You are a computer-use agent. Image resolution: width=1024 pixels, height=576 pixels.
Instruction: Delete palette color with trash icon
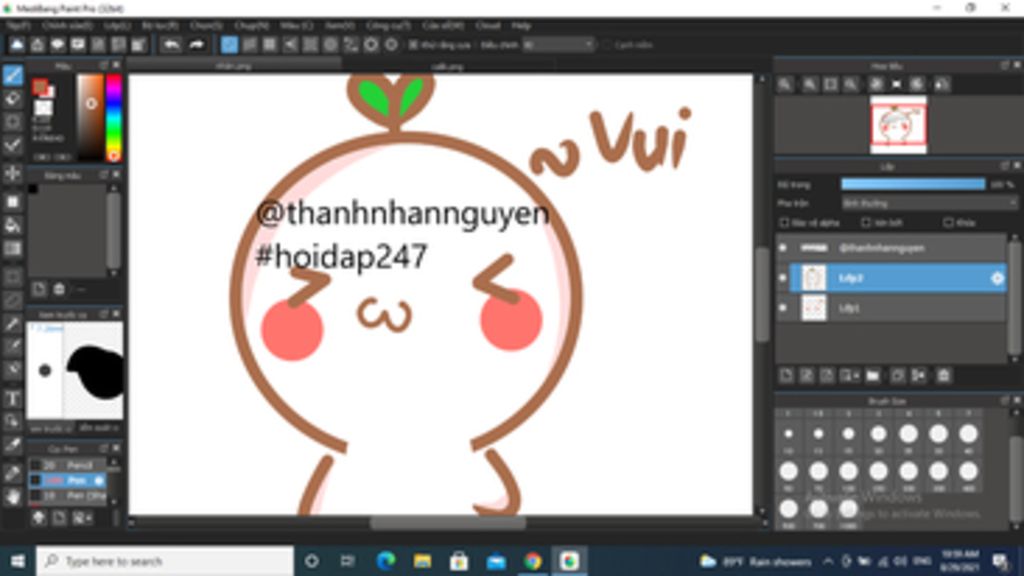59,289
